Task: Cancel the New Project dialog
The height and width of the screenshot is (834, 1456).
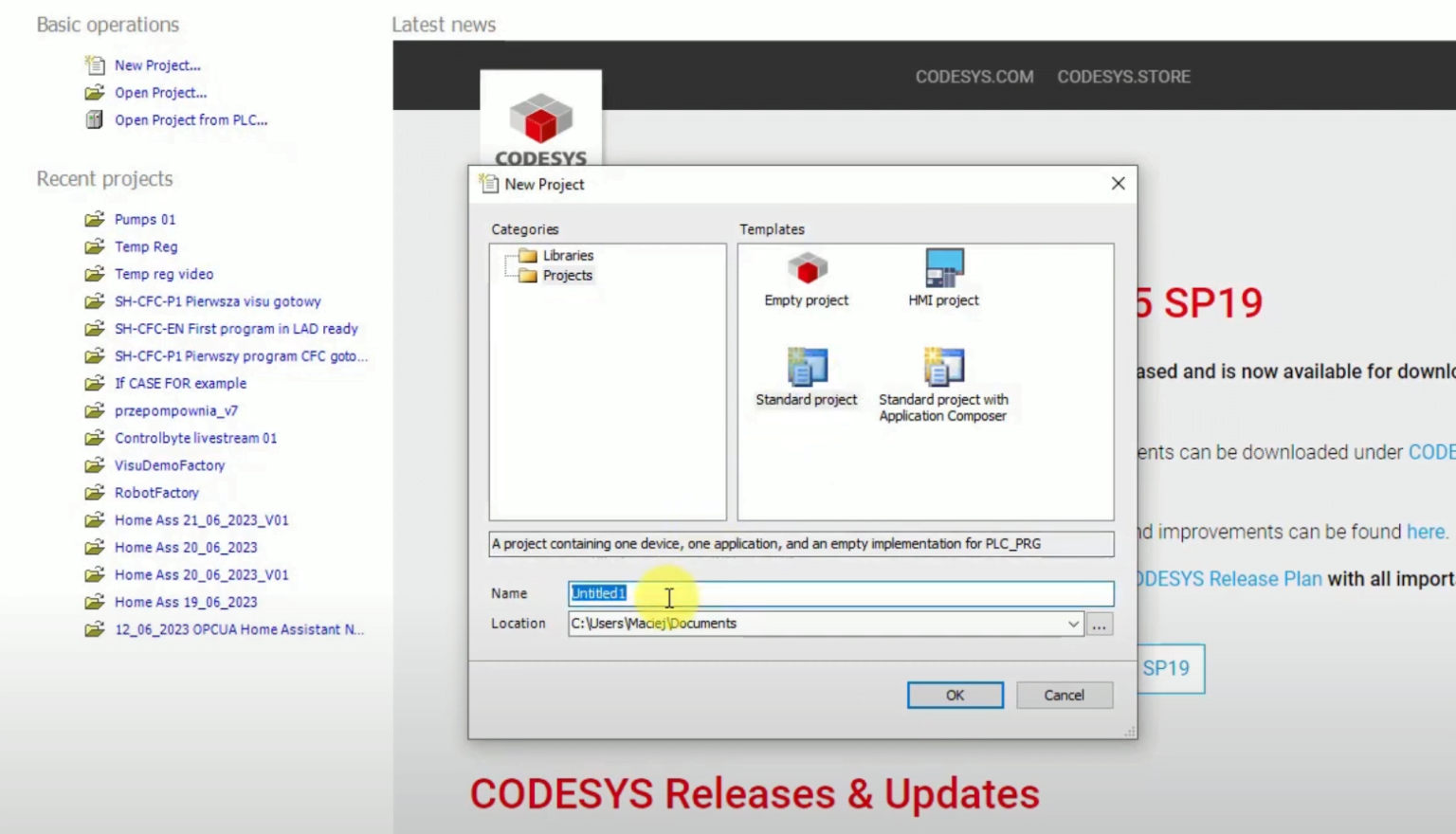Action: click(x=1064, y=696)
